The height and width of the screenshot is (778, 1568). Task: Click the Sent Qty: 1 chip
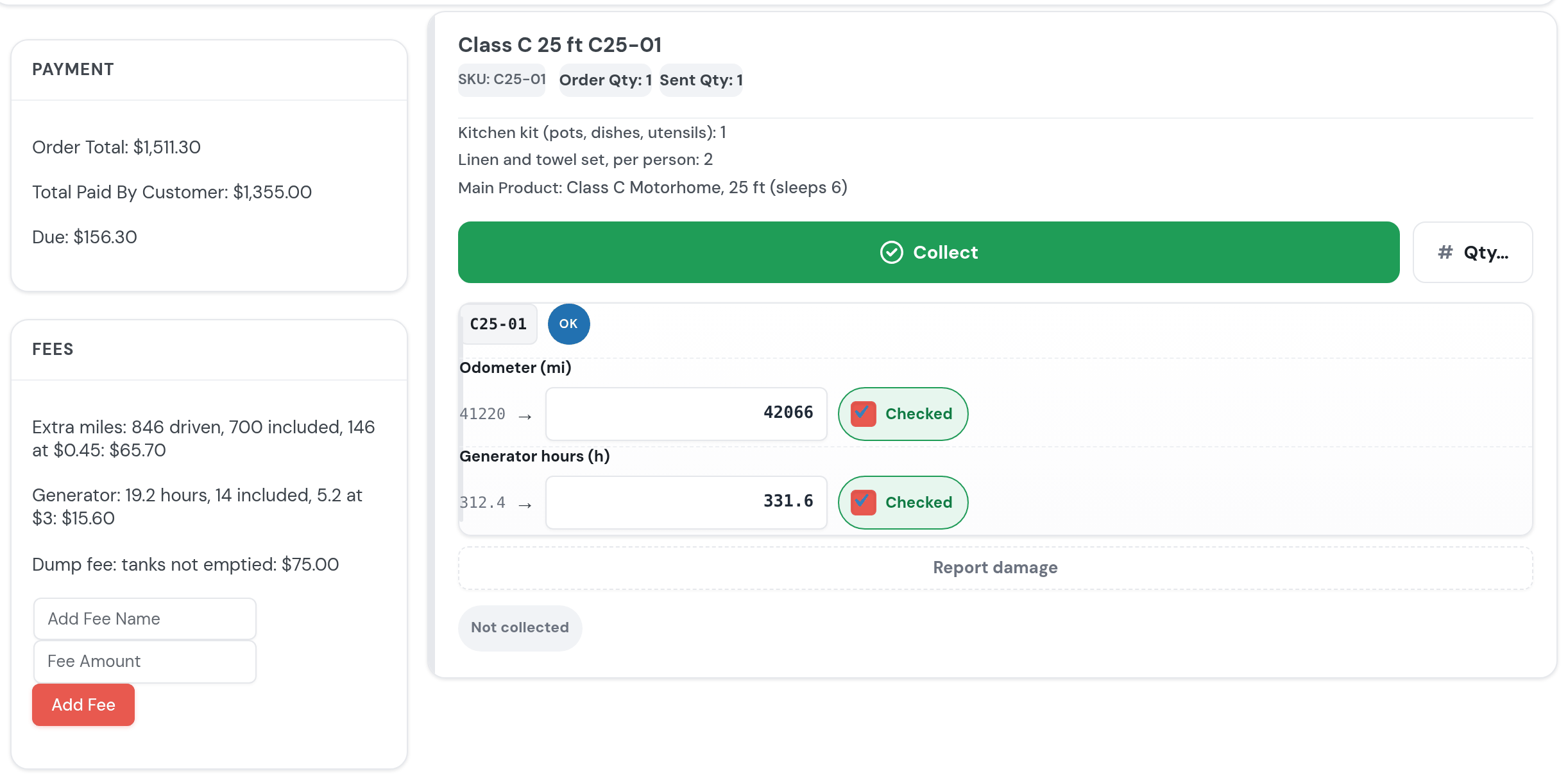click(x=701, y=80)
